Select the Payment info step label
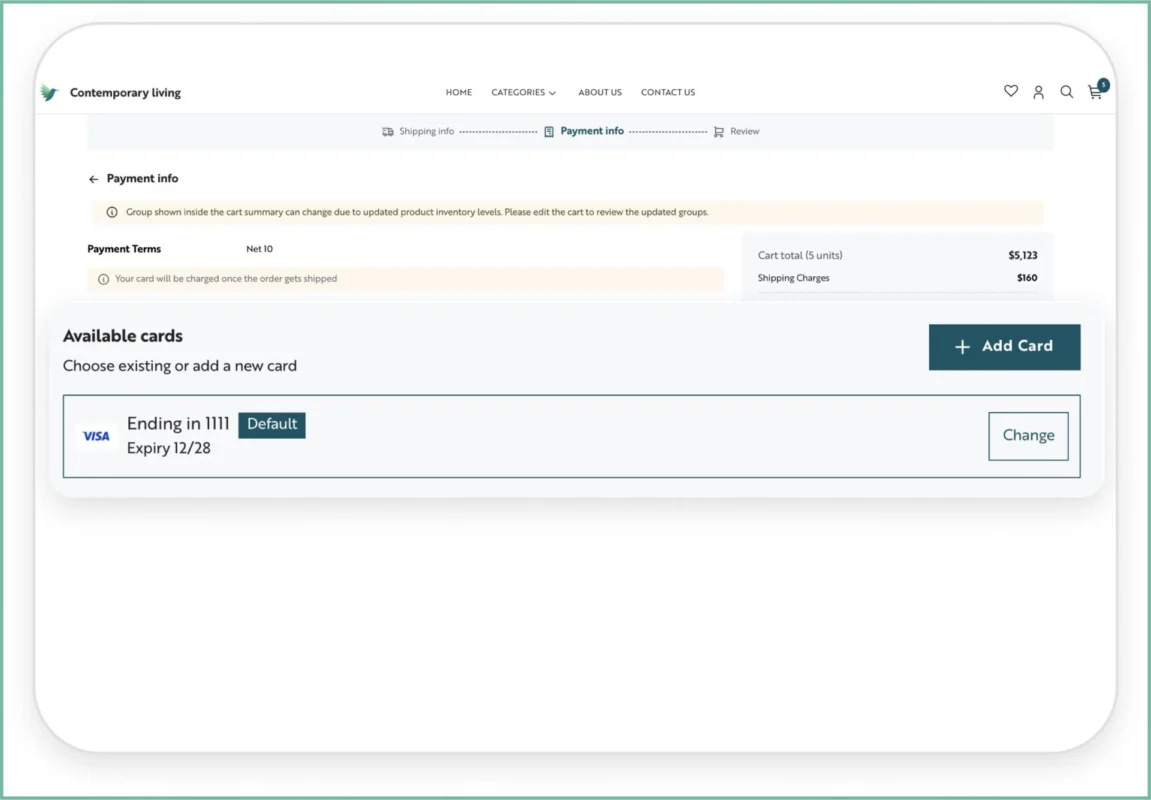The width and height of the screenshot is (1151, 800). click(x=591, y=131)
